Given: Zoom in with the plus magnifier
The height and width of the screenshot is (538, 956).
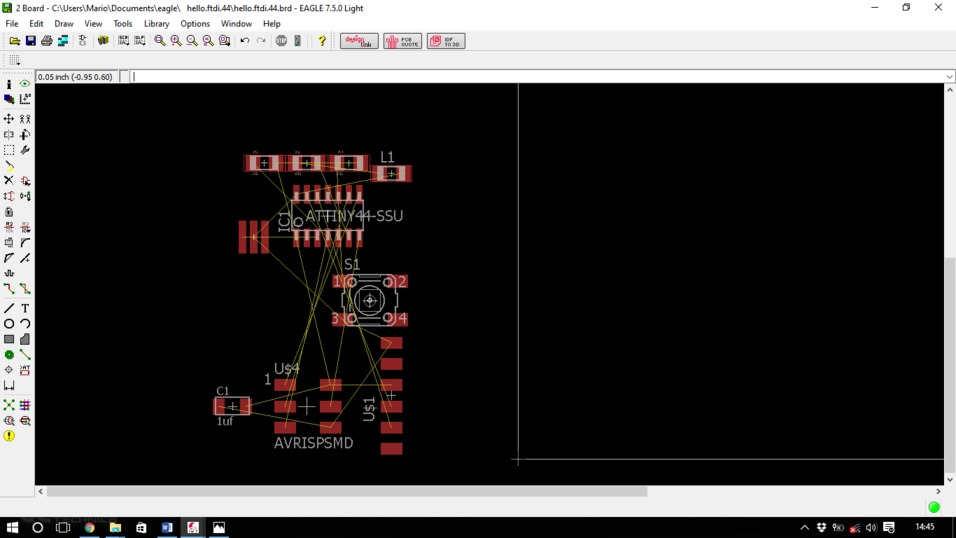Looking at the screenshot, I should point(176,41).
